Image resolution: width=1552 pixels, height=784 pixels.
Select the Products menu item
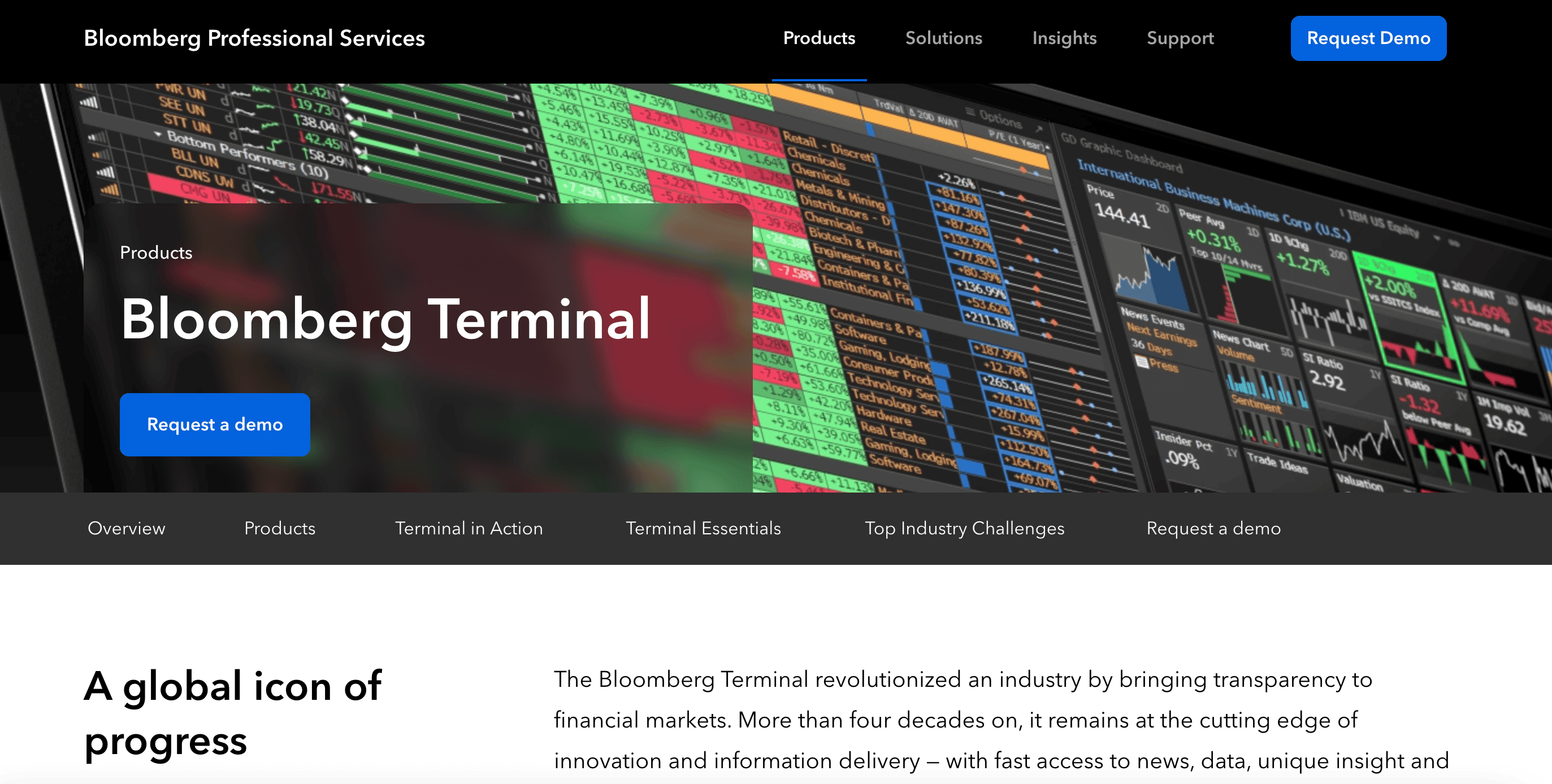820,39
